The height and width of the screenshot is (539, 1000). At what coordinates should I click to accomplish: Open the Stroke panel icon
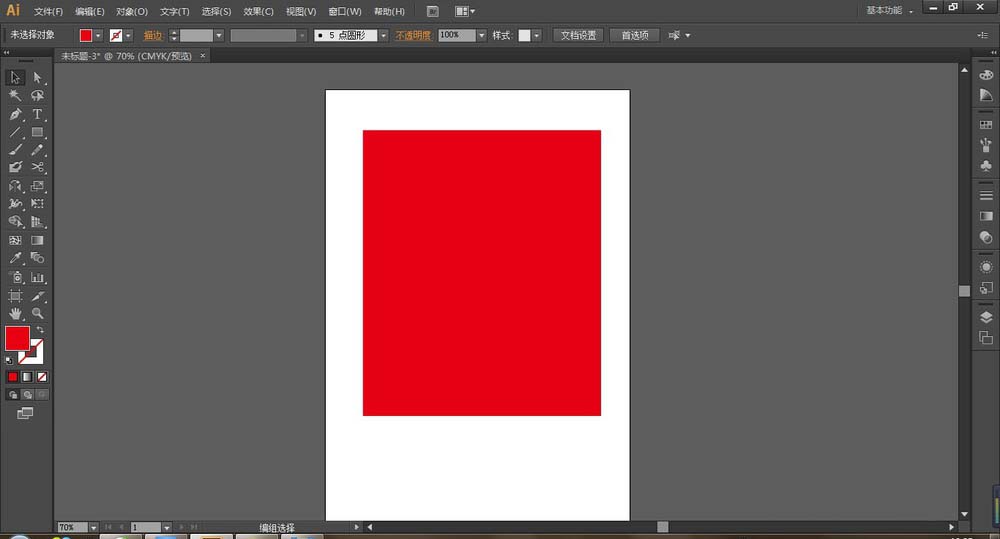pos(986,195)
